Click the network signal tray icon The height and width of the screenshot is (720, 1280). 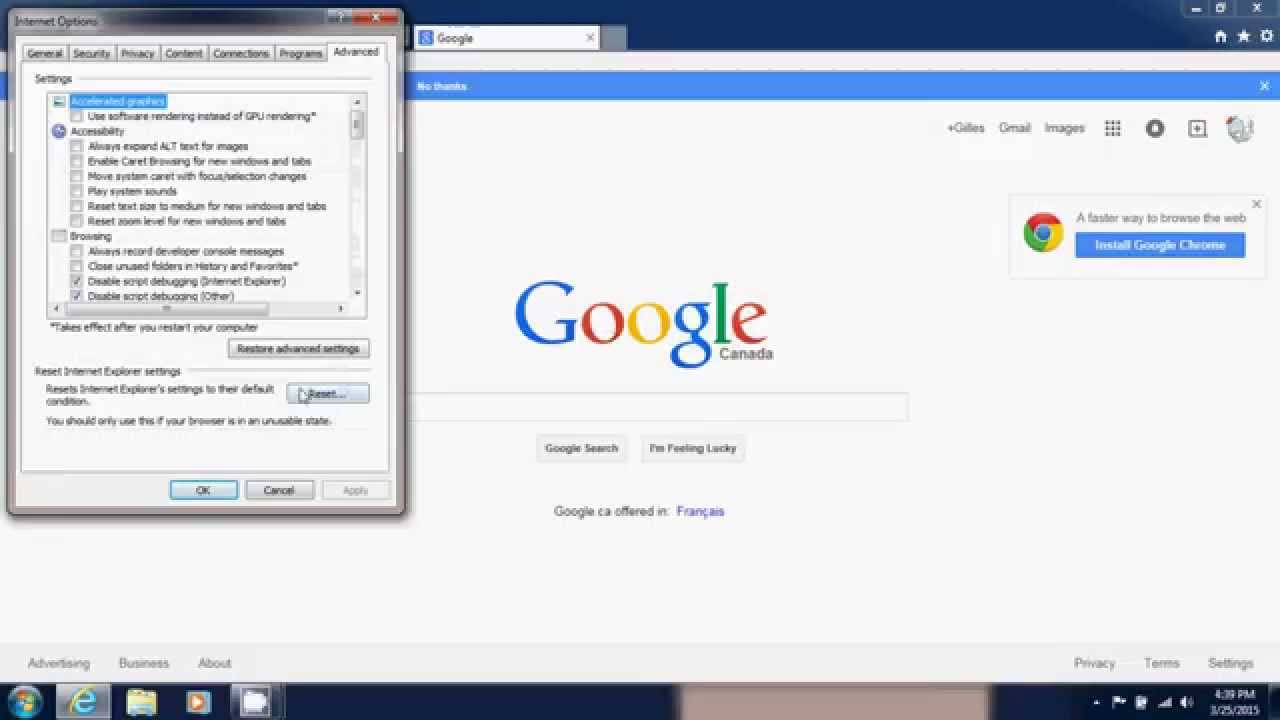tap(1164, 702)
